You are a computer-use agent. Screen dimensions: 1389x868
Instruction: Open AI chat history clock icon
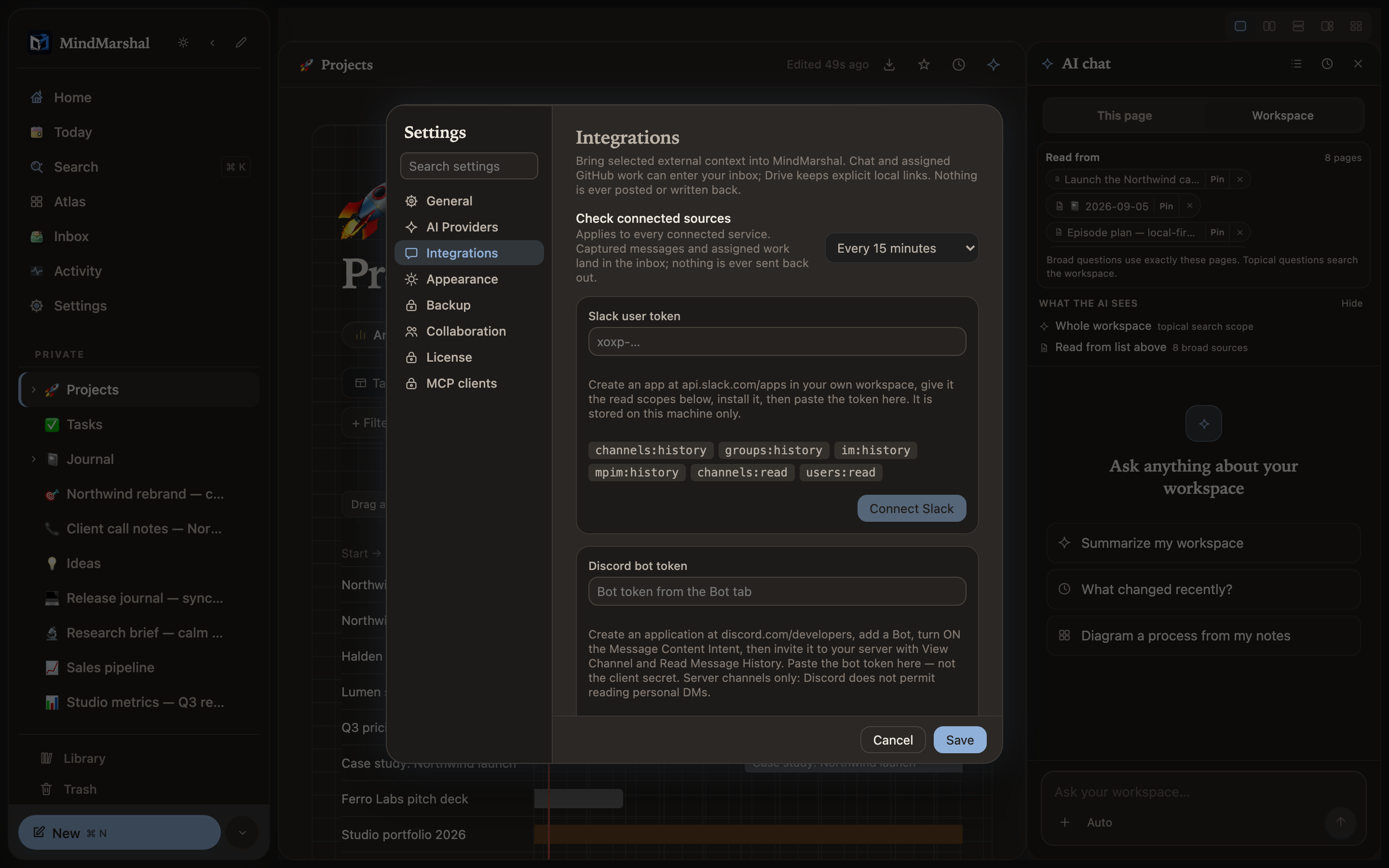(1327, 64)
